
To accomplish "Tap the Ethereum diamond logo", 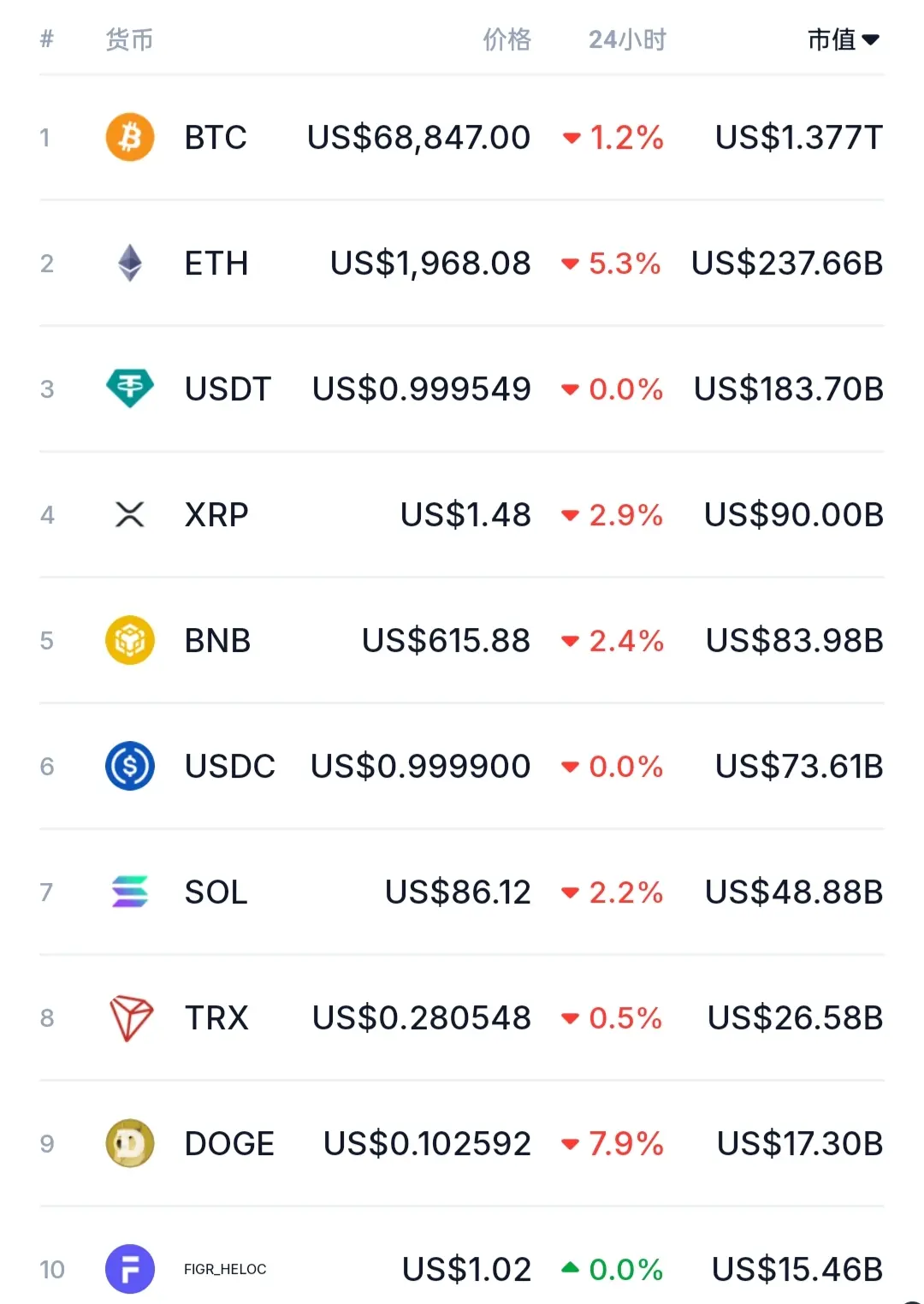I will tap(130, 263).
